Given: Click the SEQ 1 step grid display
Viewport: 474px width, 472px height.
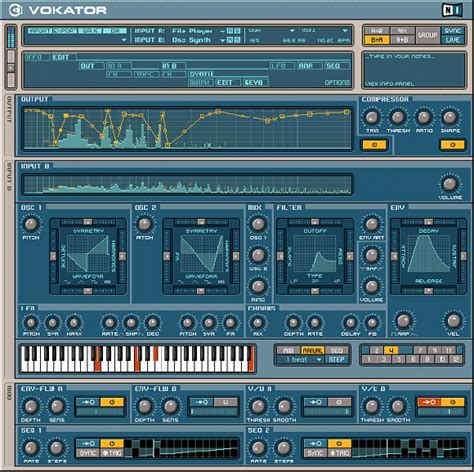Looking at the screenshot, I should tap(182, 448).
